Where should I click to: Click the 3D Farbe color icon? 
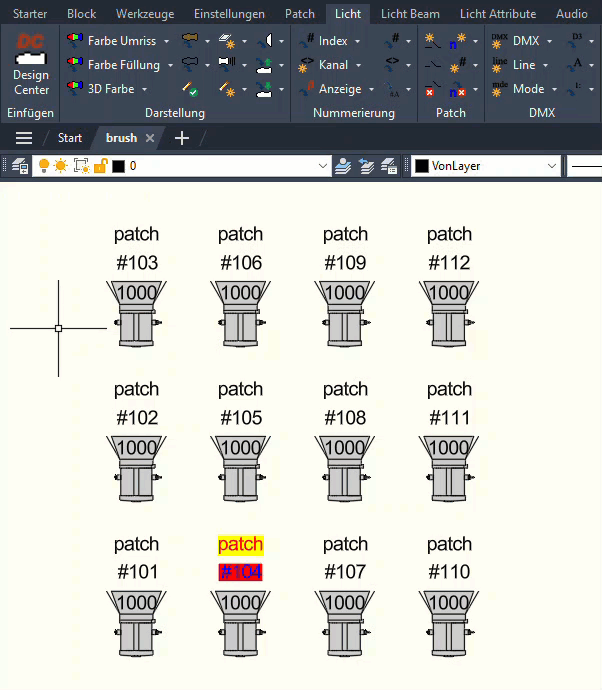coord(75,88)
